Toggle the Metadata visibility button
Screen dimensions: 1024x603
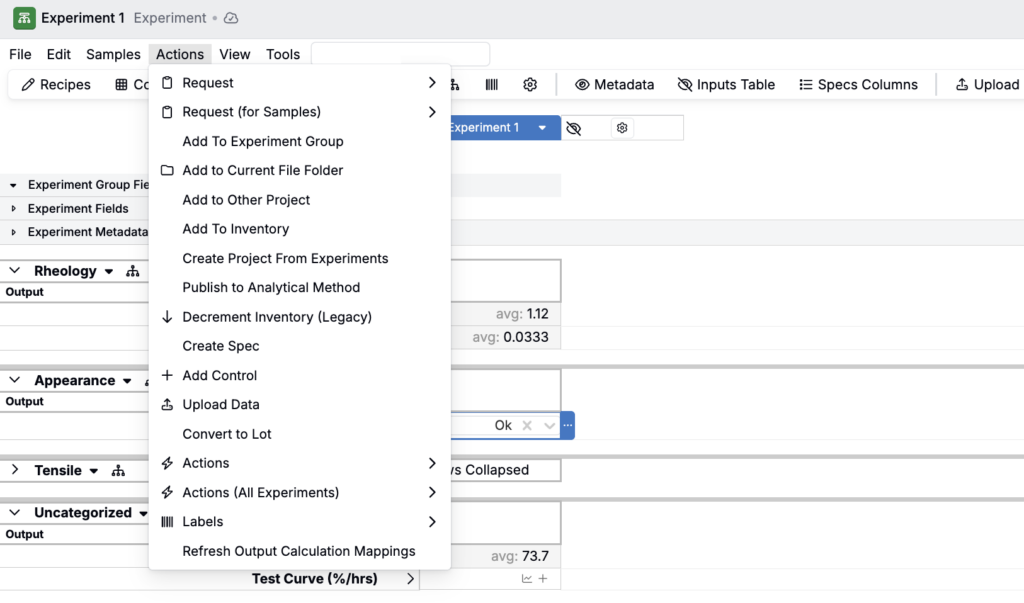(x=614, y=85)
